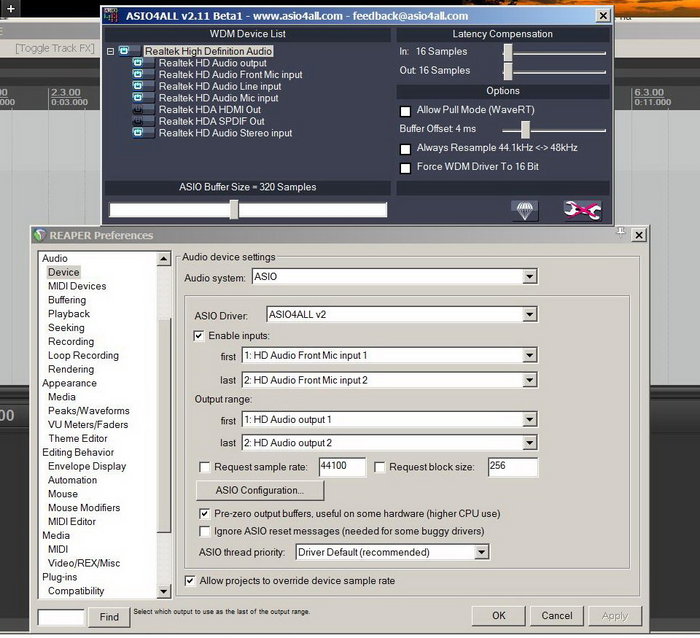Click the ASIO Configuration button

[x=257, y=491]
